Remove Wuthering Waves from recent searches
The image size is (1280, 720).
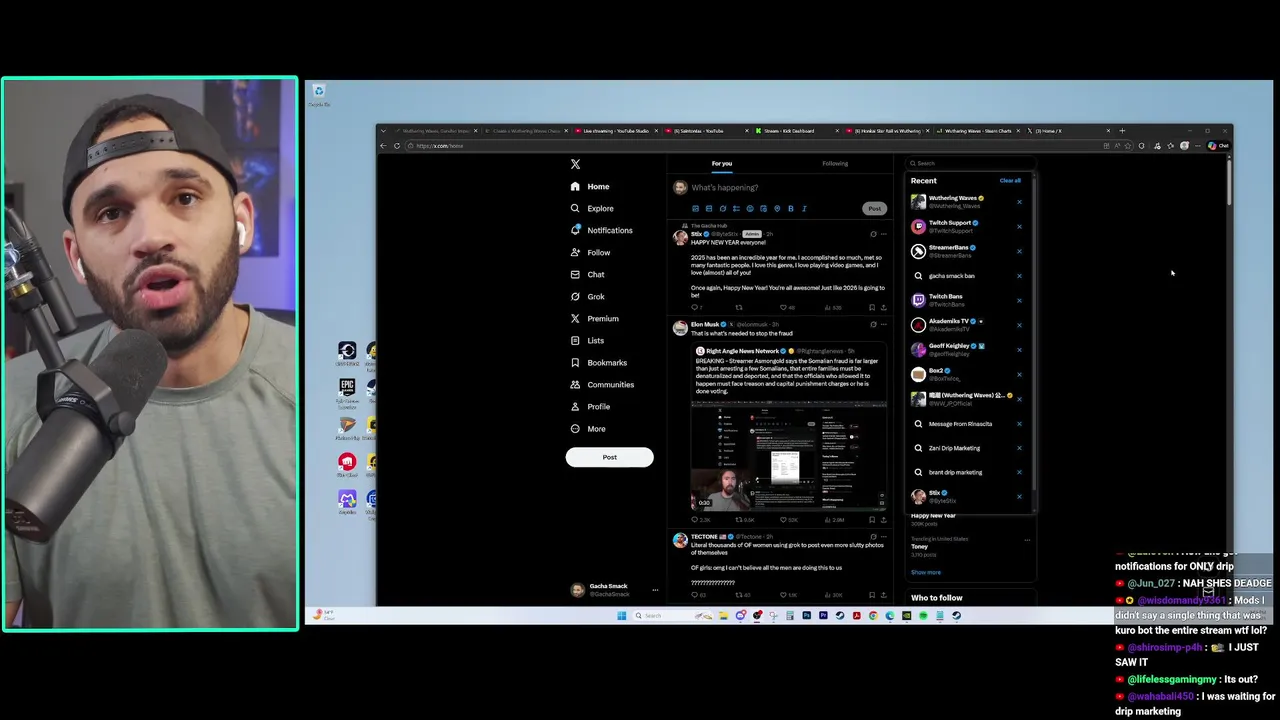click(x=1019, y=202)
